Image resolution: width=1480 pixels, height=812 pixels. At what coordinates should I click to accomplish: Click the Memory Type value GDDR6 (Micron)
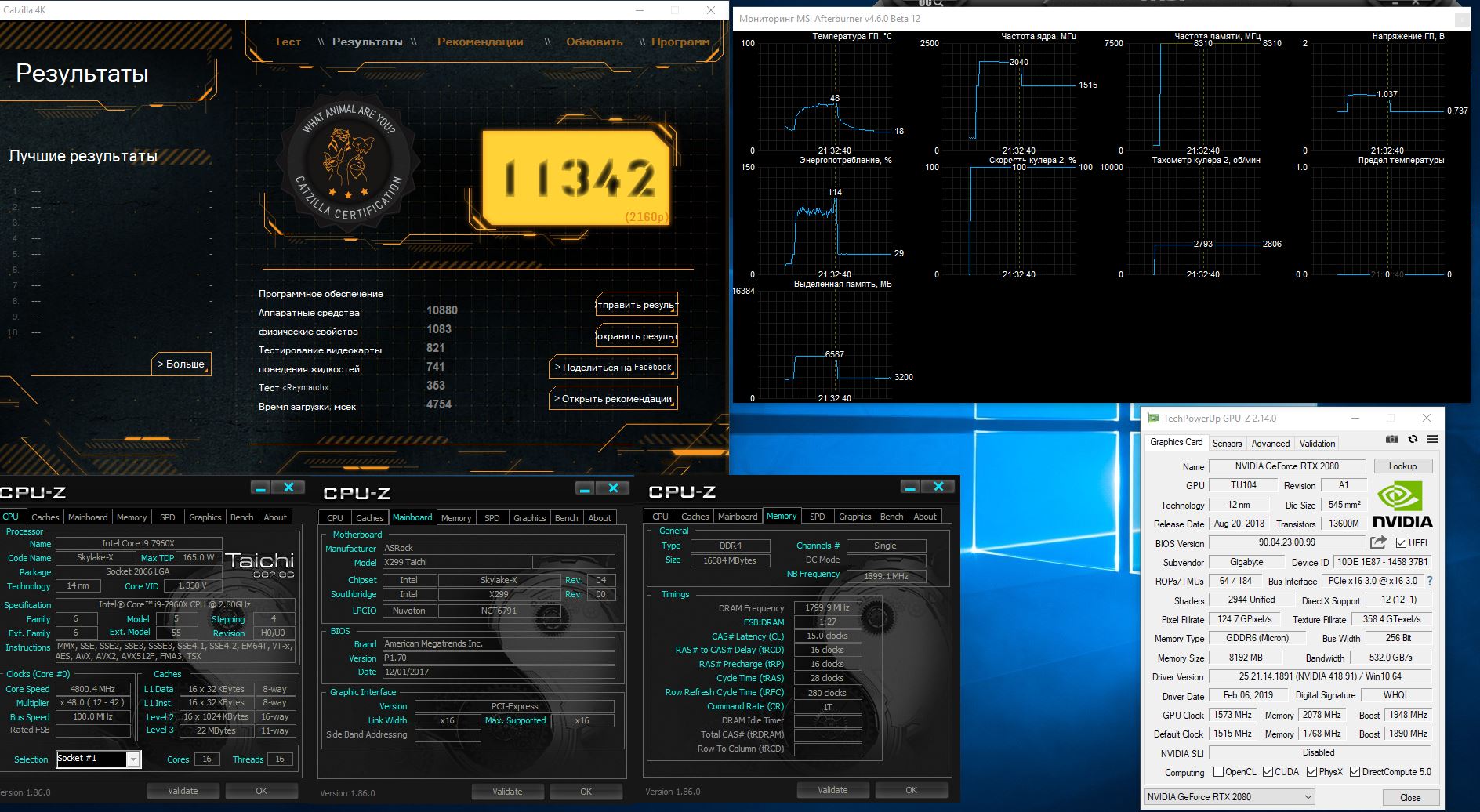tap(1257, 638)
